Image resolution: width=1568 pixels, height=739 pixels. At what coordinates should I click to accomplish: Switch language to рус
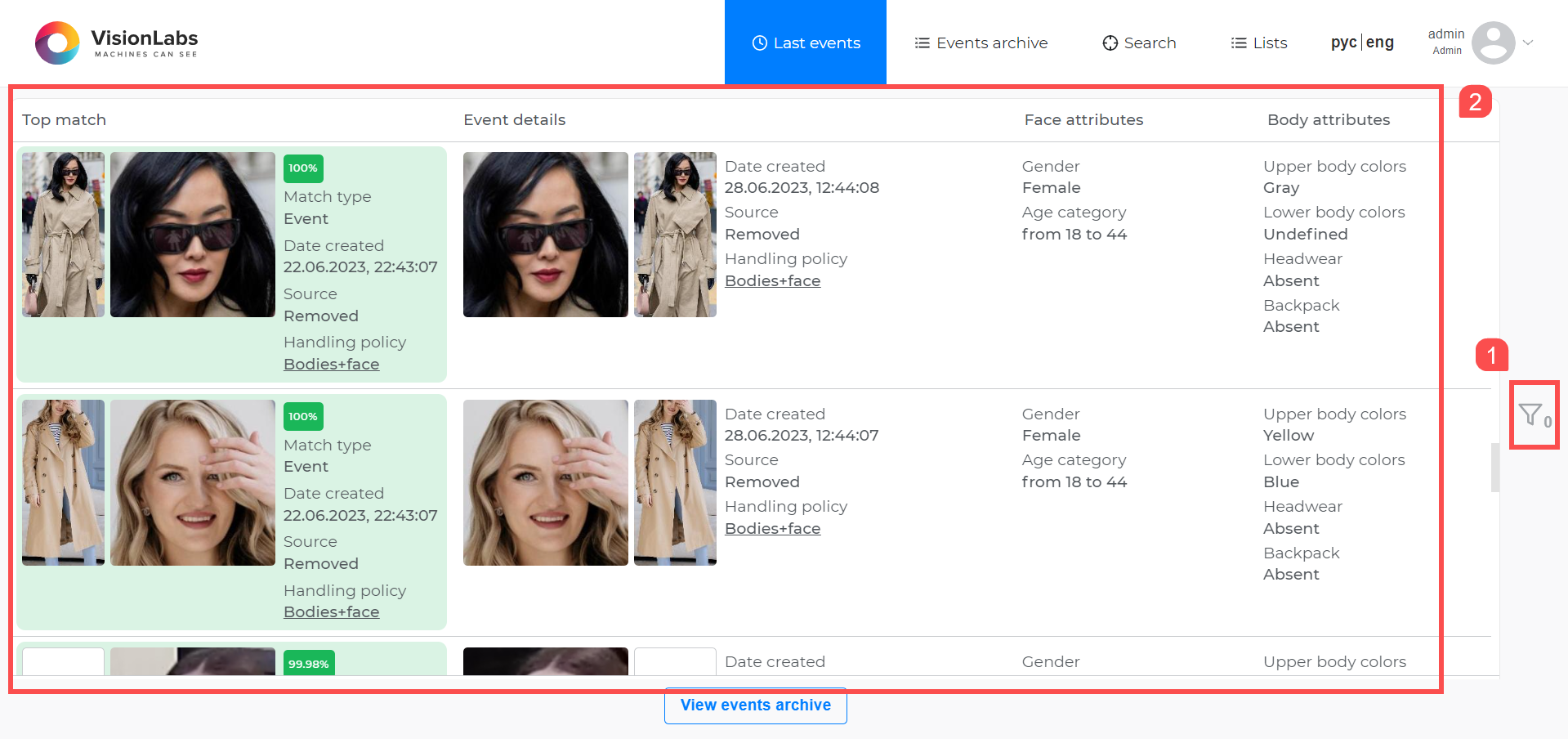1343,43
